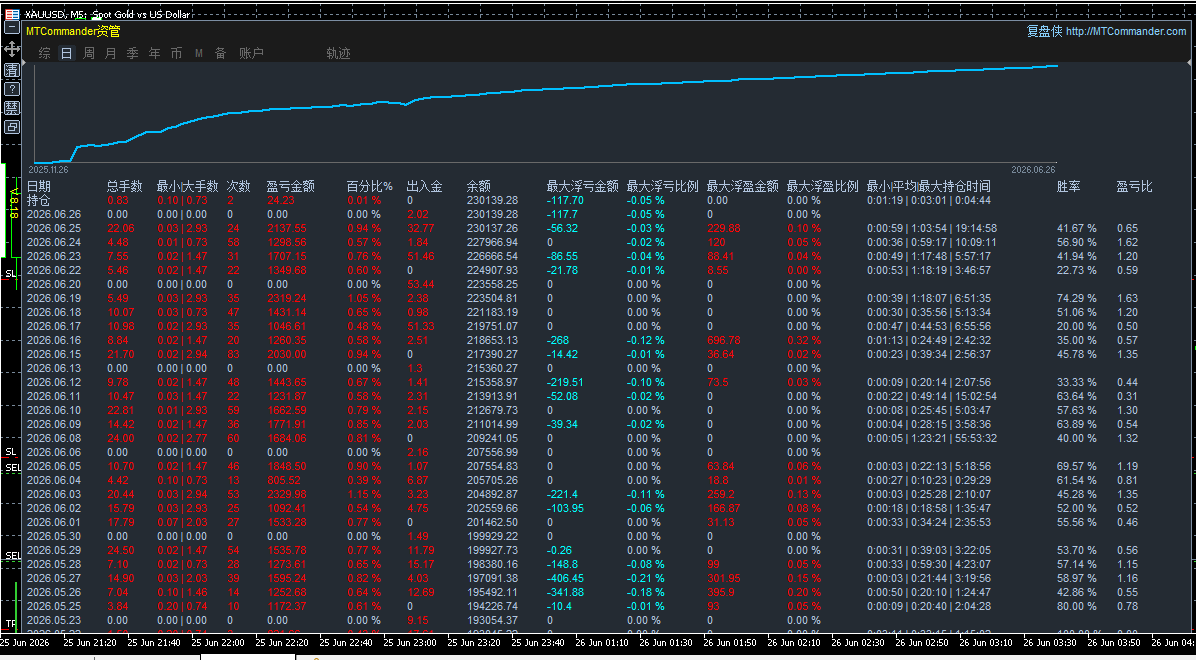
Task: Click the minimize panel icon in sidebar
Action: click(x=11, y=27)
